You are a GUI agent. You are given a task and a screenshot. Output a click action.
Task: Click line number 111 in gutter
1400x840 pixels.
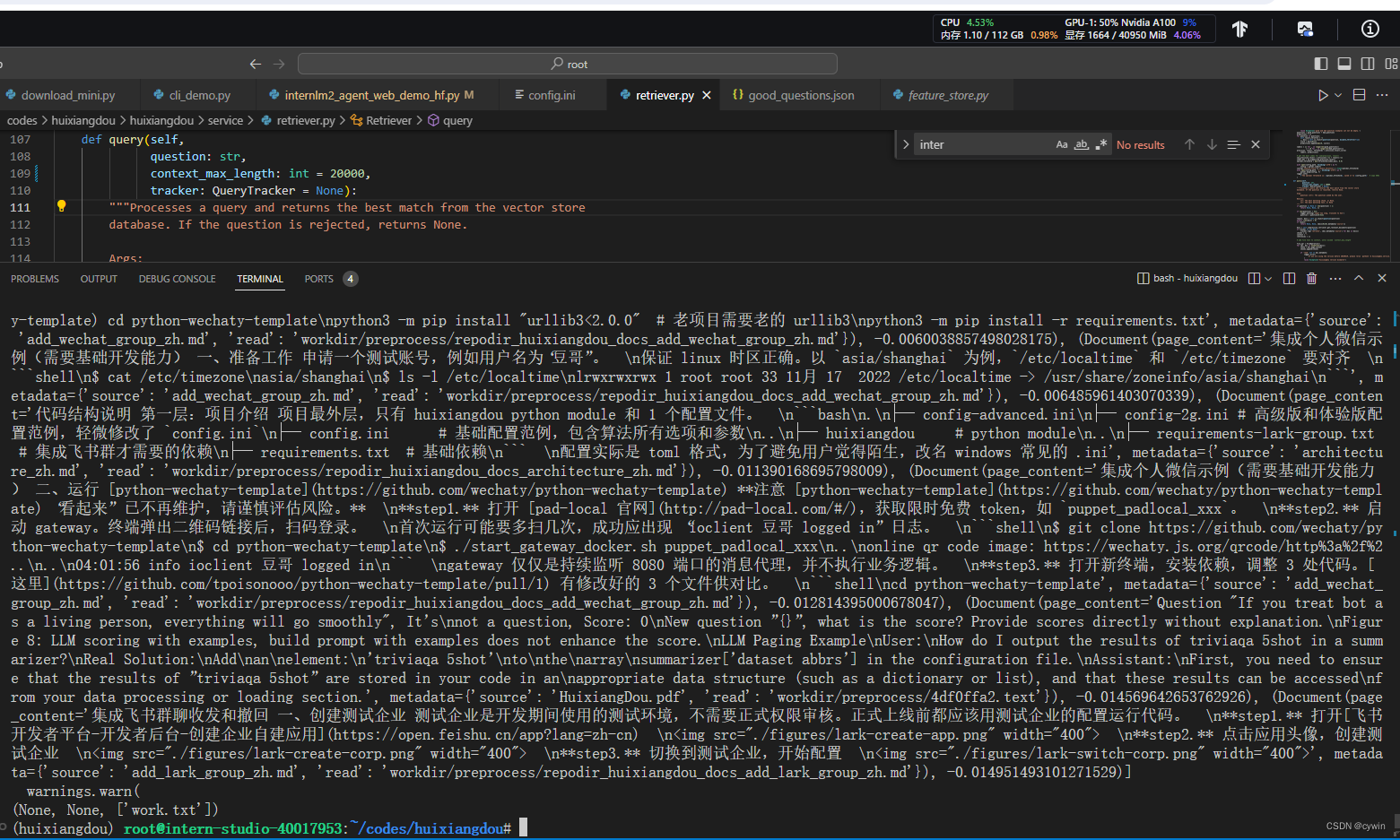(20, 207)
